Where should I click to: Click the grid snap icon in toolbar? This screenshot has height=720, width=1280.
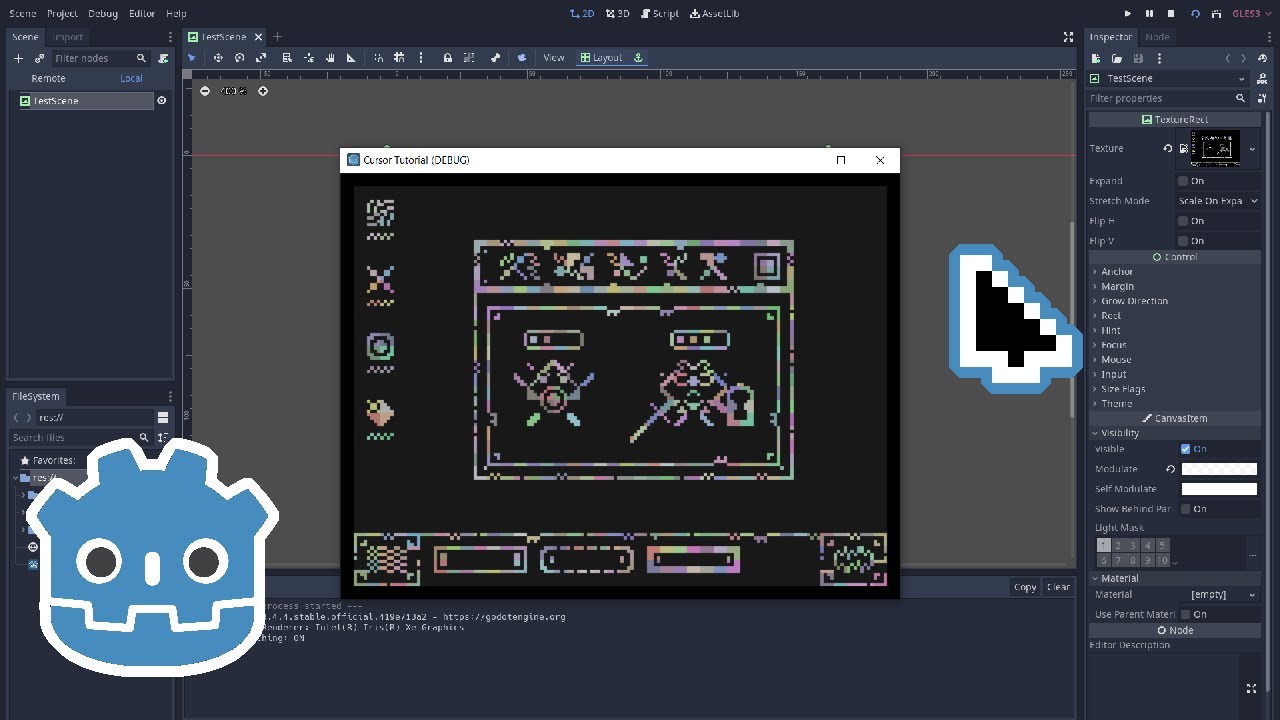399,58
